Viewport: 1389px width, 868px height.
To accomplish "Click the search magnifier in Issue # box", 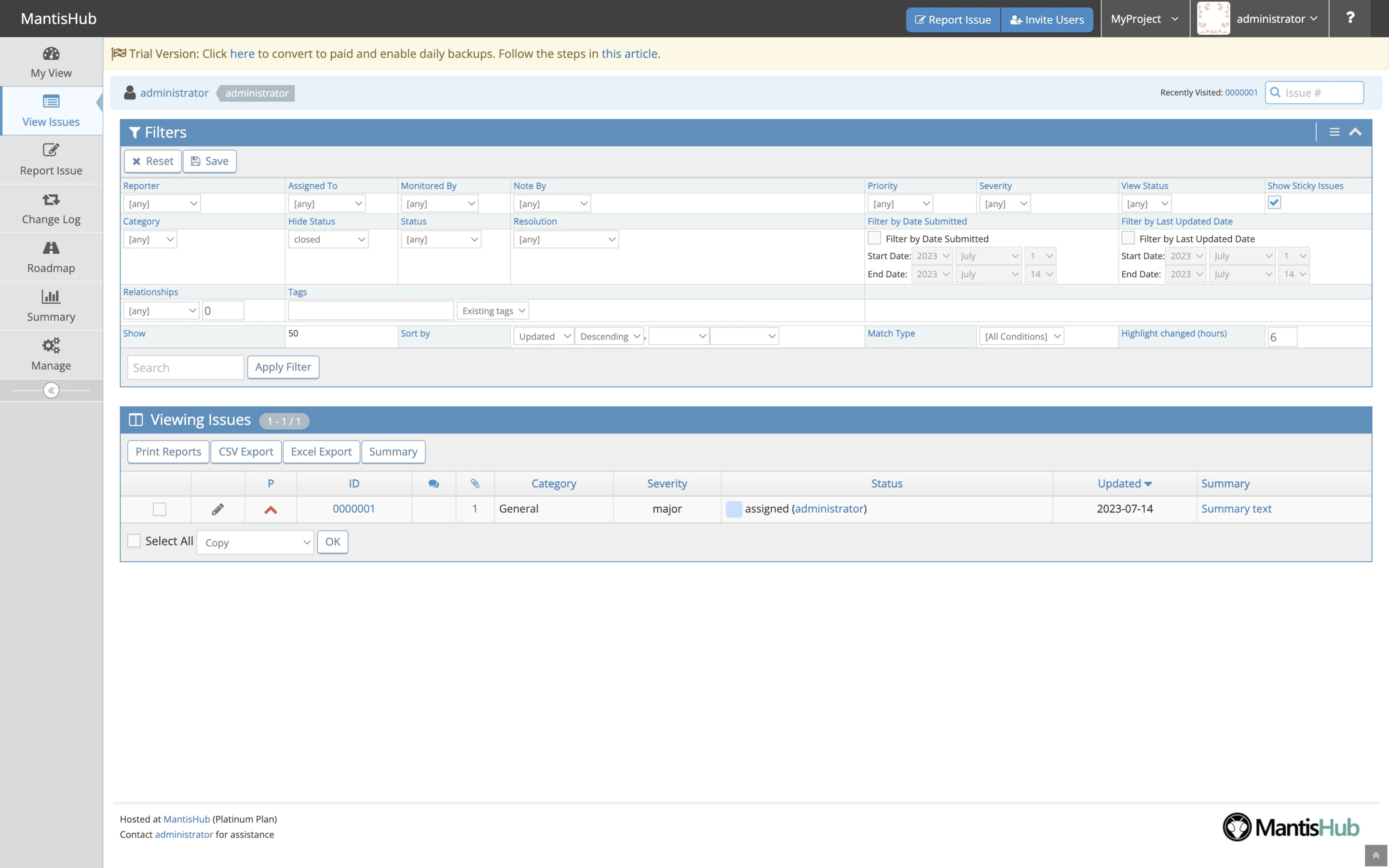I will coord(1275,93).
